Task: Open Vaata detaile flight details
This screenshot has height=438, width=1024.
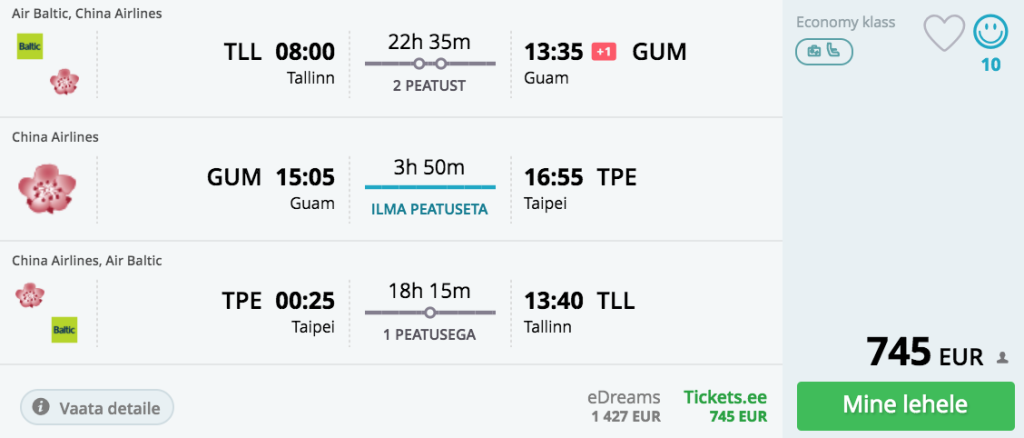Action: 97,408
